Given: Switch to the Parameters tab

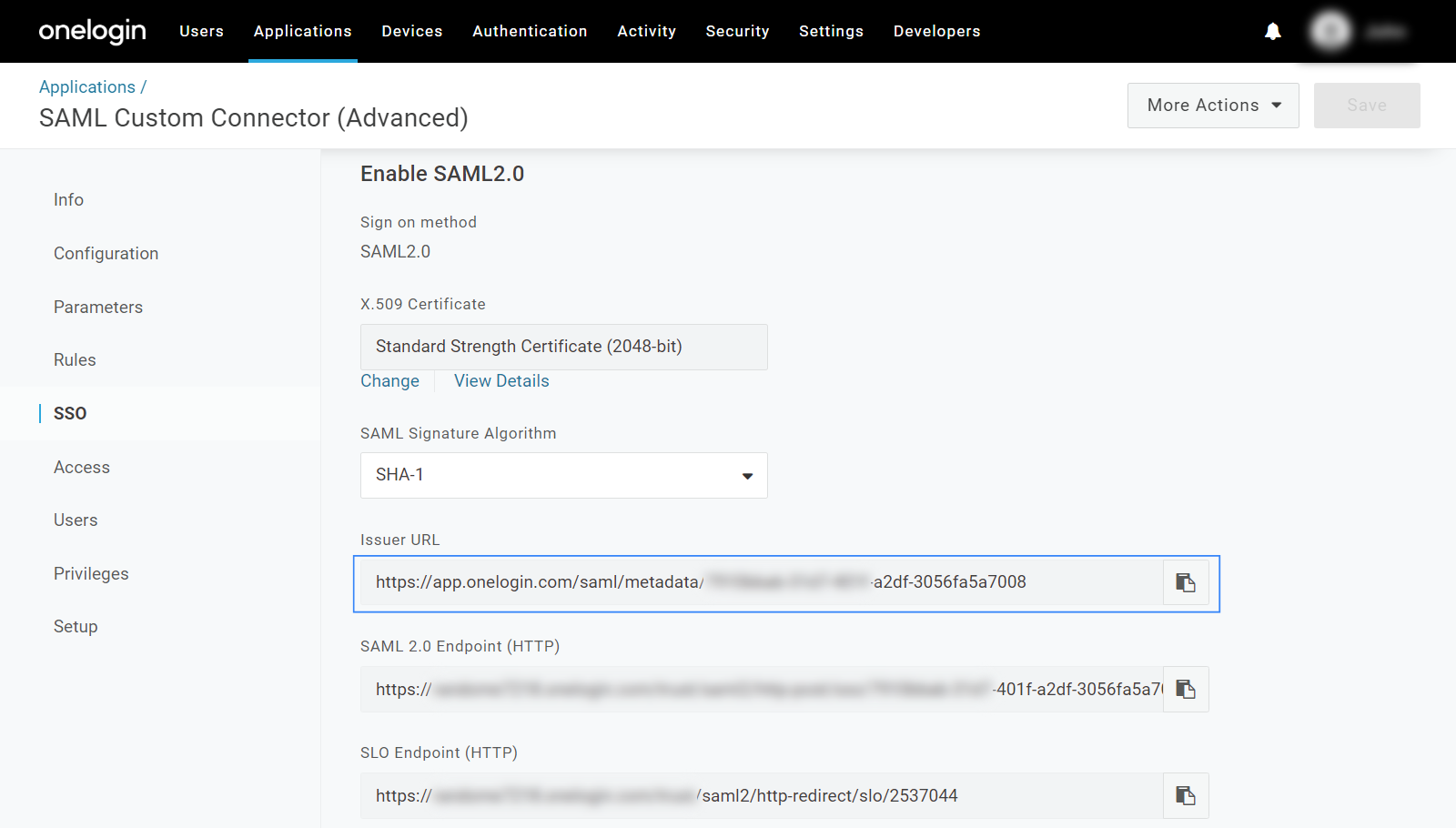Looking at the screenshot, I should (98, 308).
